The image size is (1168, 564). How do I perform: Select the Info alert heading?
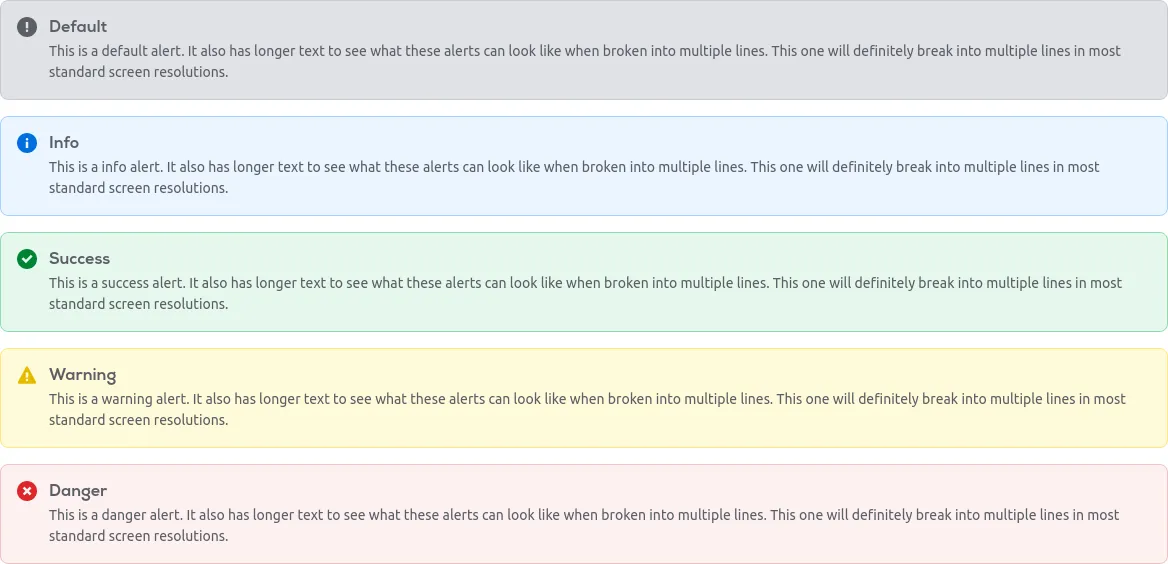[64, 142]
